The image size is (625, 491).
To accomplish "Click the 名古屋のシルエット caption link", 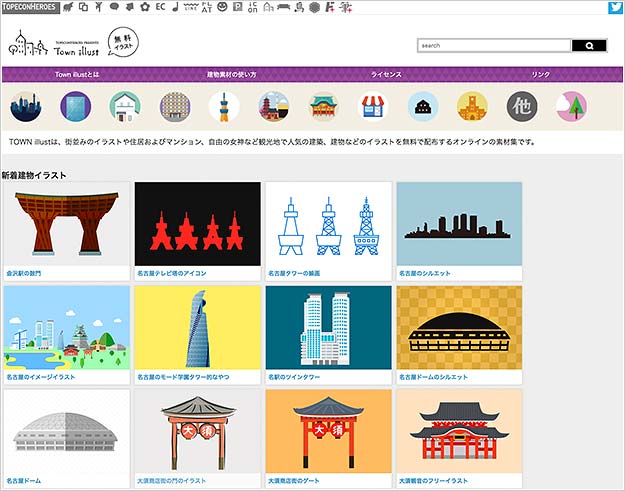I will pos(425,273).
